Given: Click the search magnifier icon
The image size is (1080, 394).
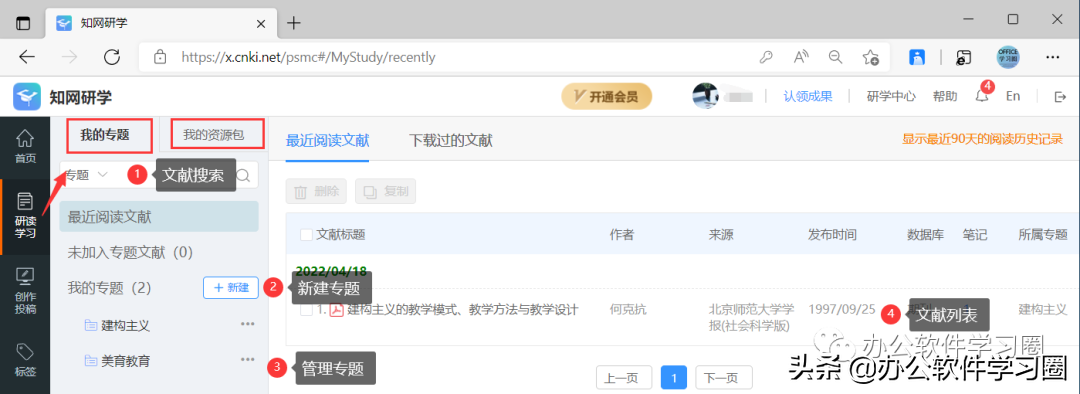Looking at the screenshot, I should coord(243,175).
